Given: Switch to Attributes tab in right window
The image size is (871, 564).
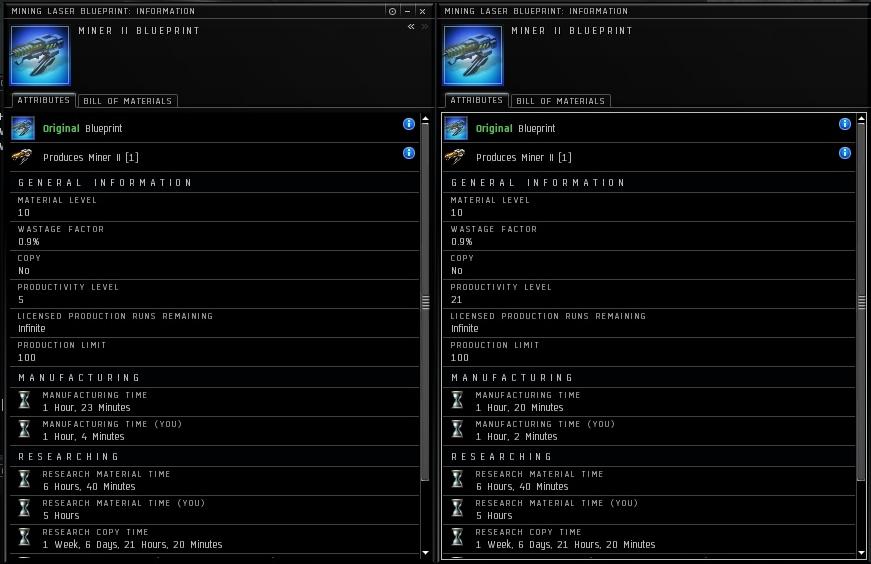Looking at the screenshot, I should (477, 100).
